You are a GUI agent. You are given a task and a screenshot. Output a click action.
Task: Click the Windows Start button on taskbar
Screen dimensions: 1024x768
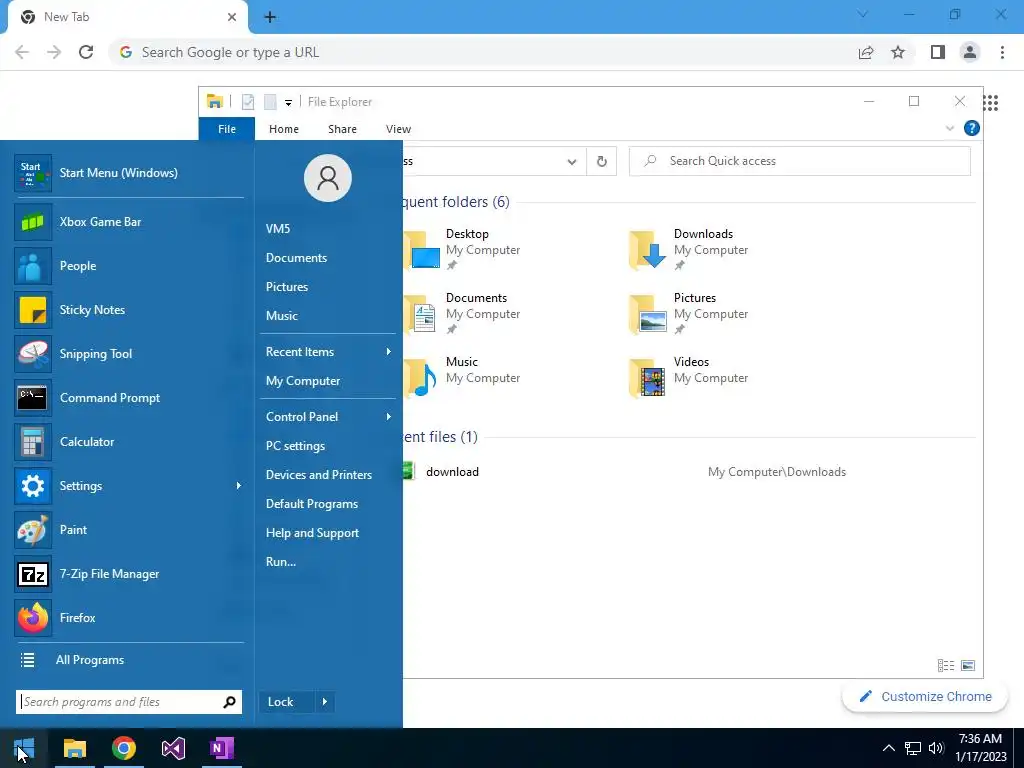24,748
